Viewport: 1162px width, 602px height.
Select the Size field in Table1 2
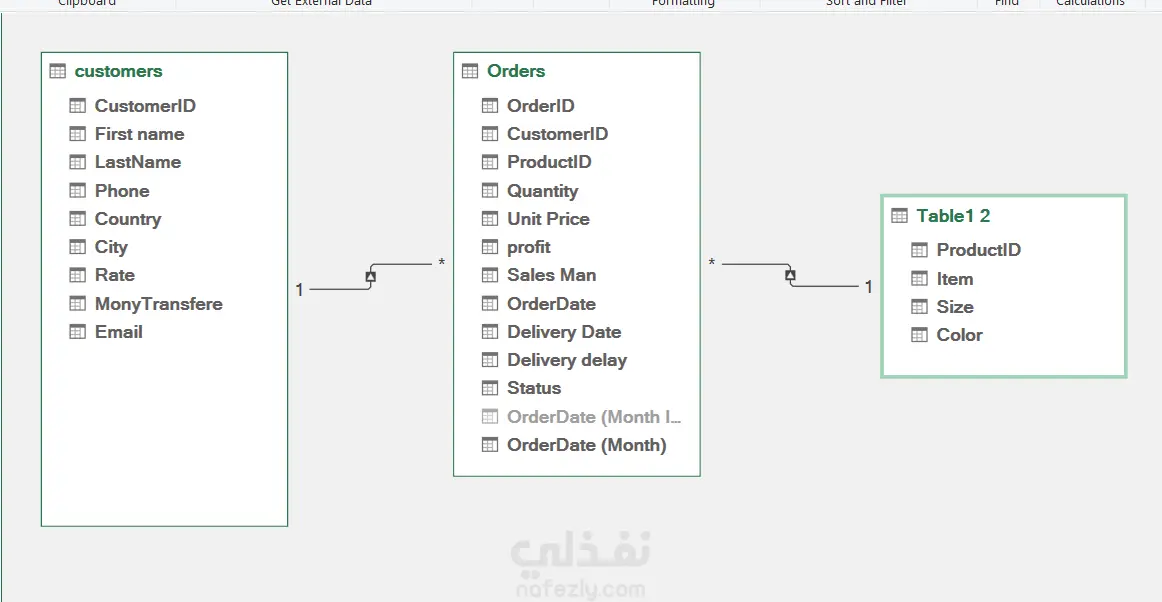954,307
